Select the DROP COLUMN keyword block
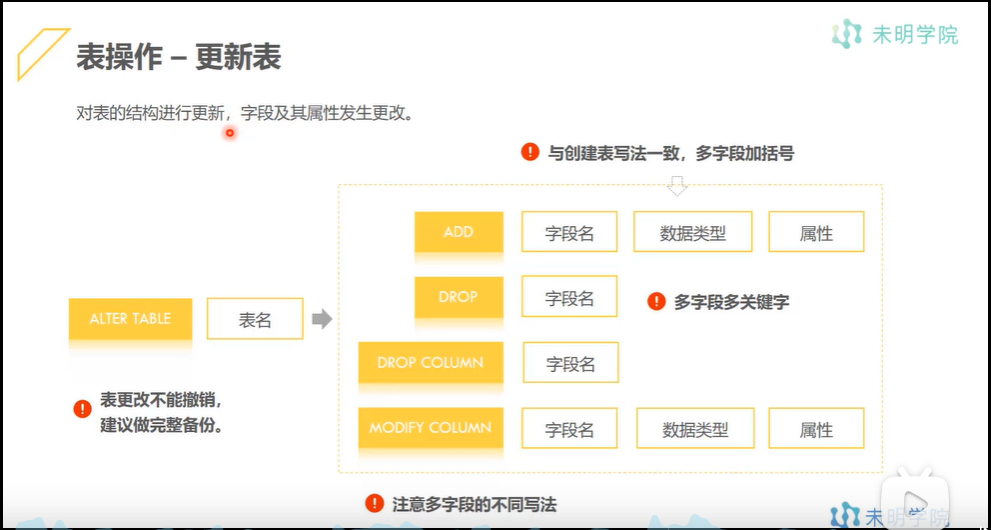991x530 pixels. (430, 362)
